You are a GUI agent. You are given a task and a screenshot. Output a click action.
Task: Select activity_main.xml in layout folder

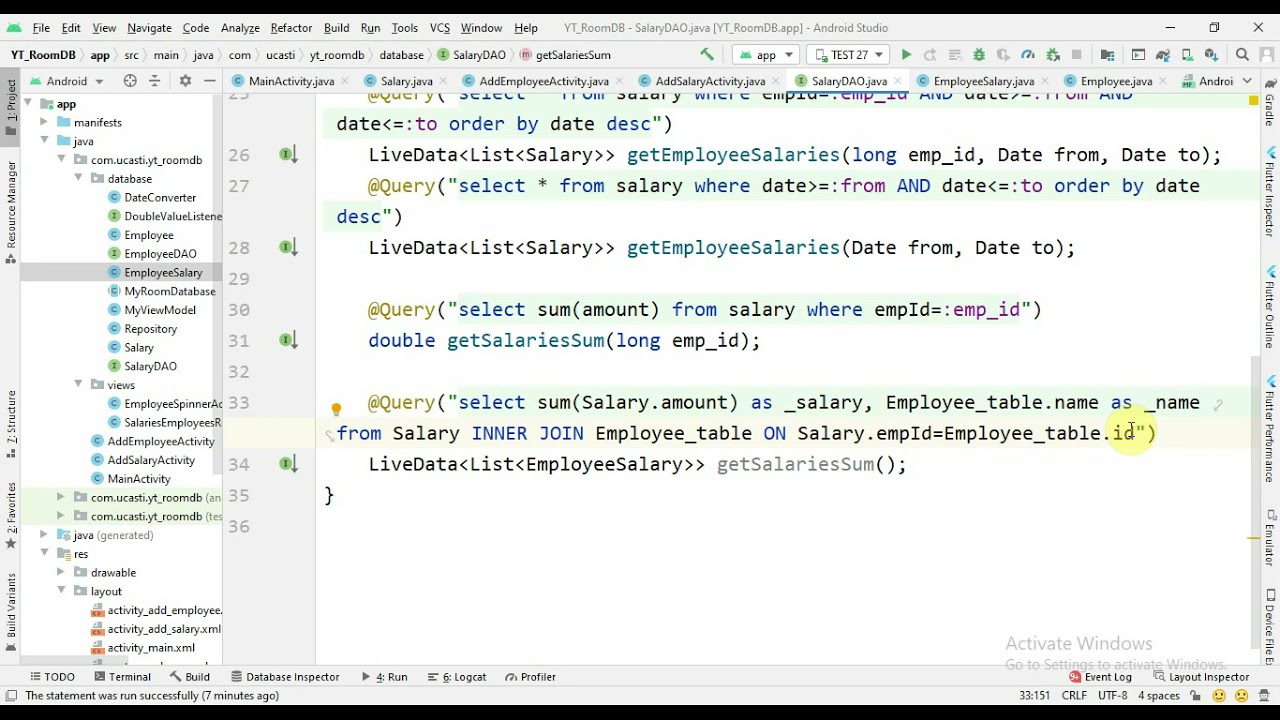(x=151, y=648)
